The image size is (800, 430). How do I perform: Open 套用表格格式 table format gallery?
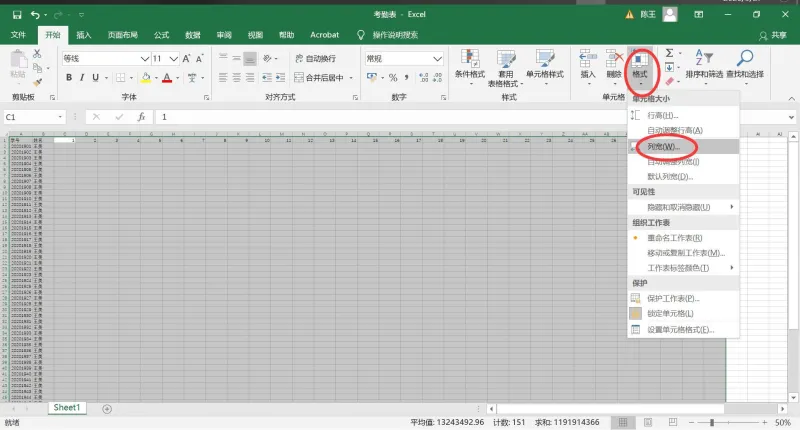(506, 68)
